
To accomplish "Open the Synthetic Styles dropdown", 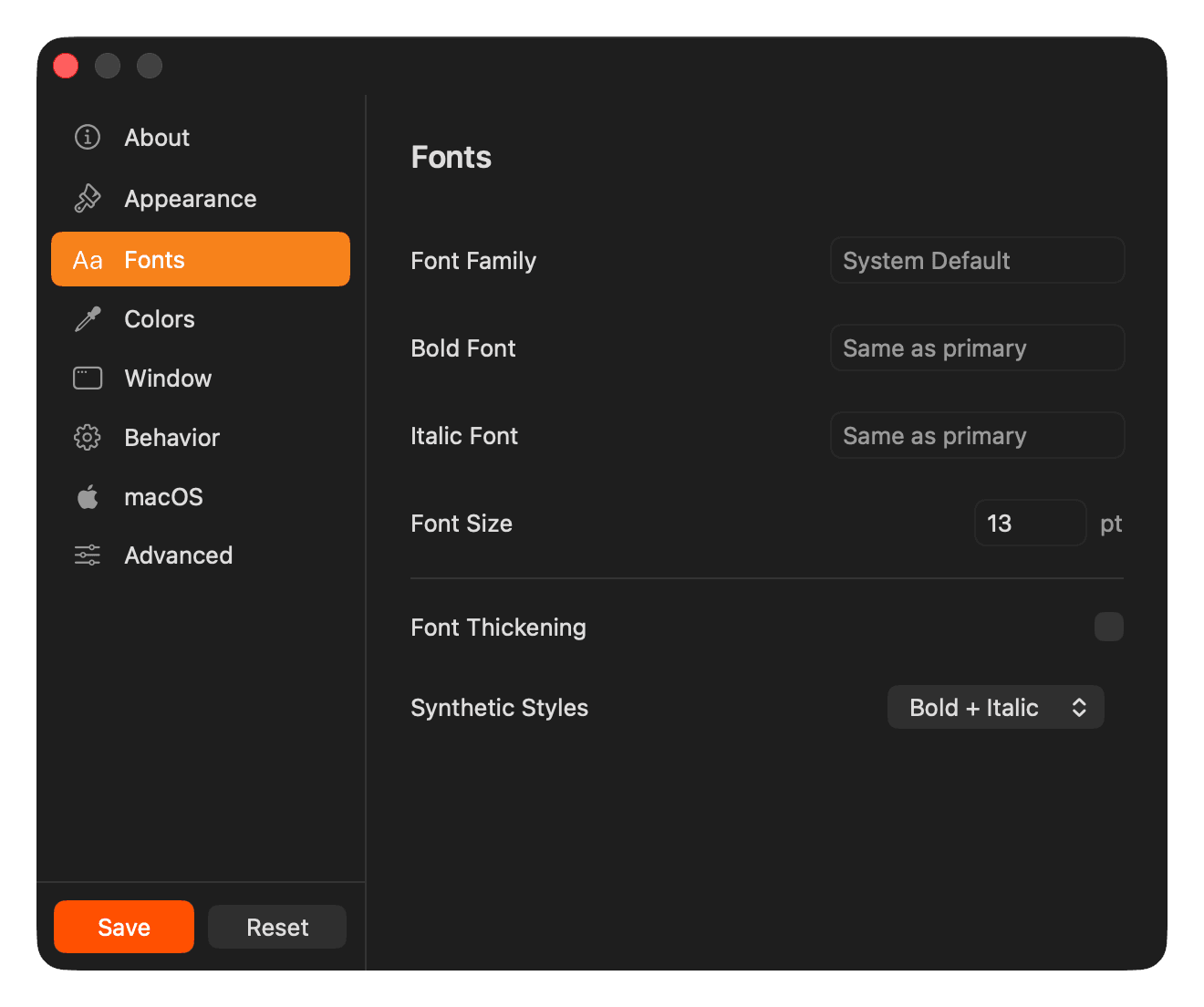I will (x=995, y=707).
